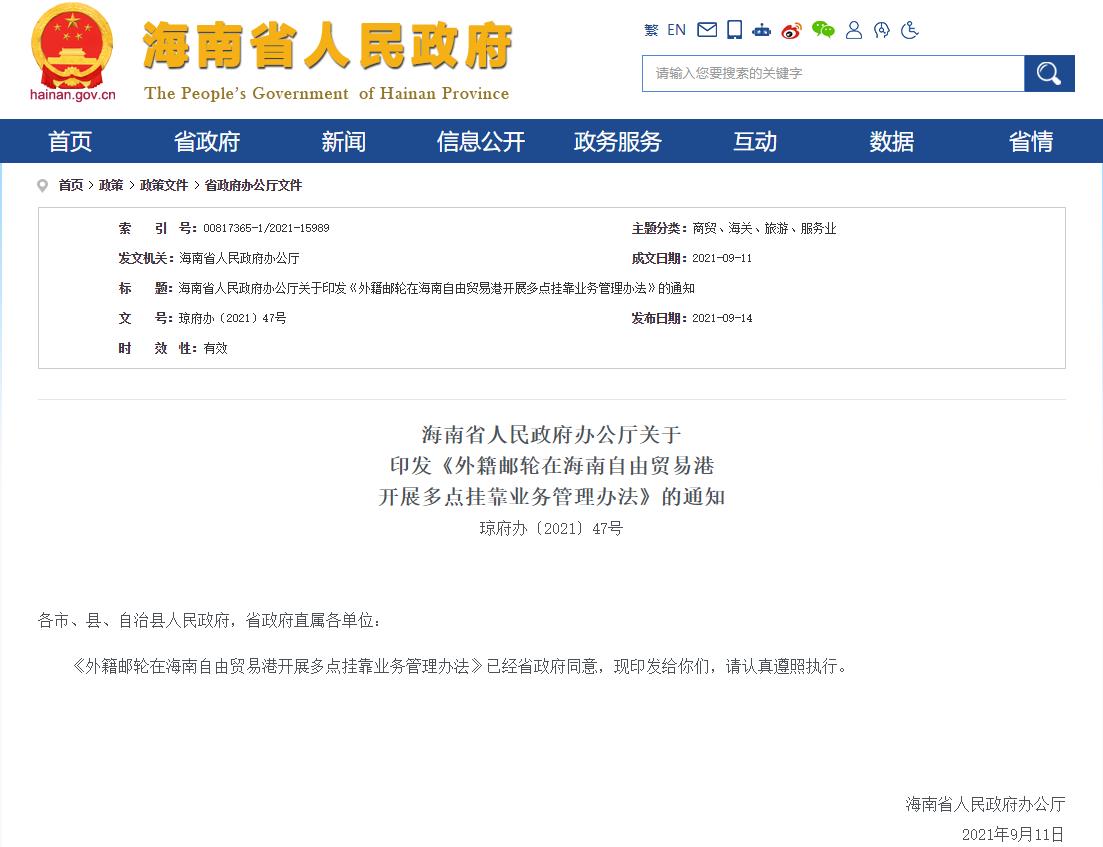The height and width of the screenshot is (847, 1103).
Task: Enable the wheelchair accessibility mode icon
Action: (909, 30)
